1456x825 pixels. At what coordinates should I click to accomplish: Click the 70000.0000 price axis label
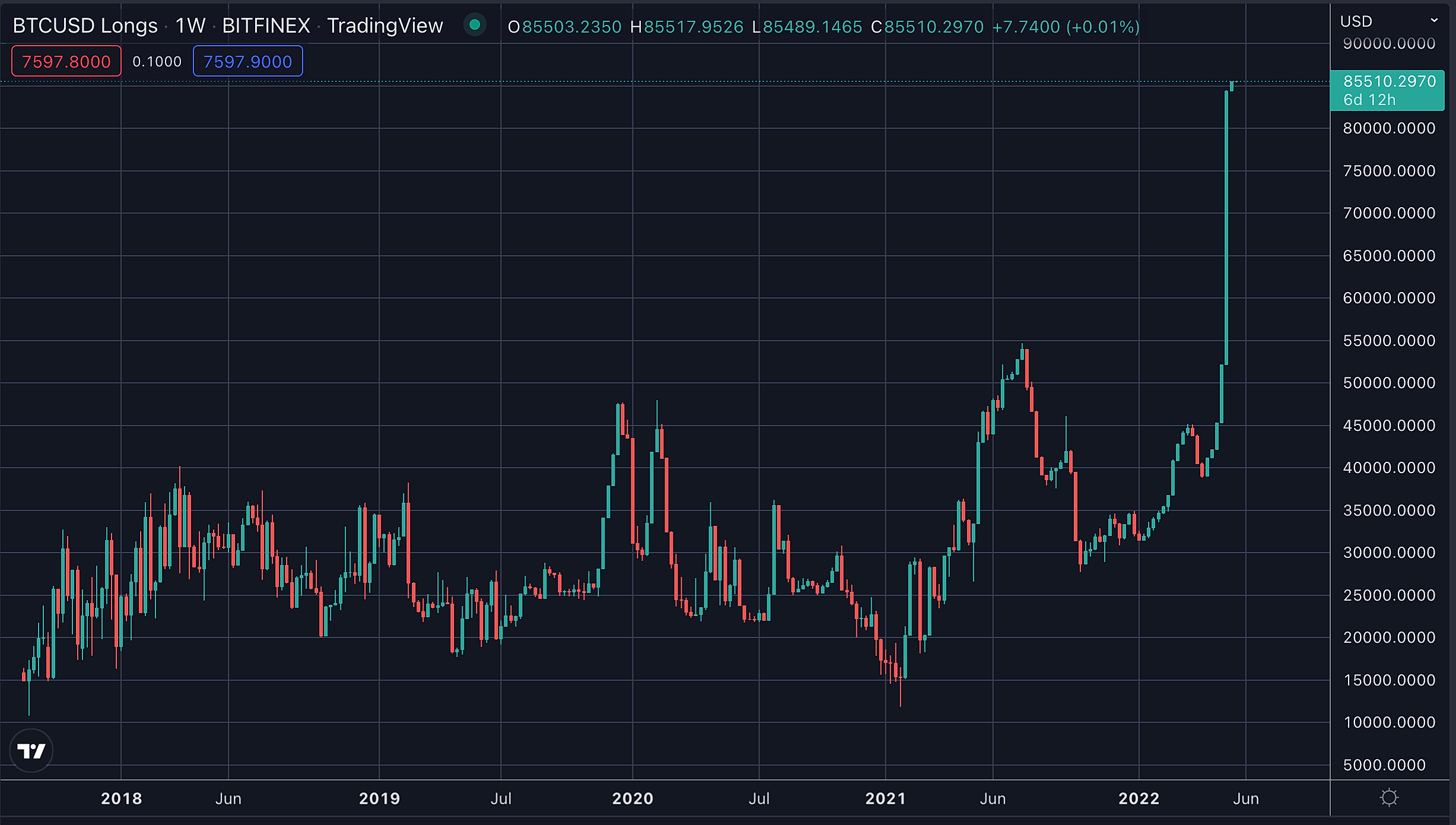click(1389, 213)
